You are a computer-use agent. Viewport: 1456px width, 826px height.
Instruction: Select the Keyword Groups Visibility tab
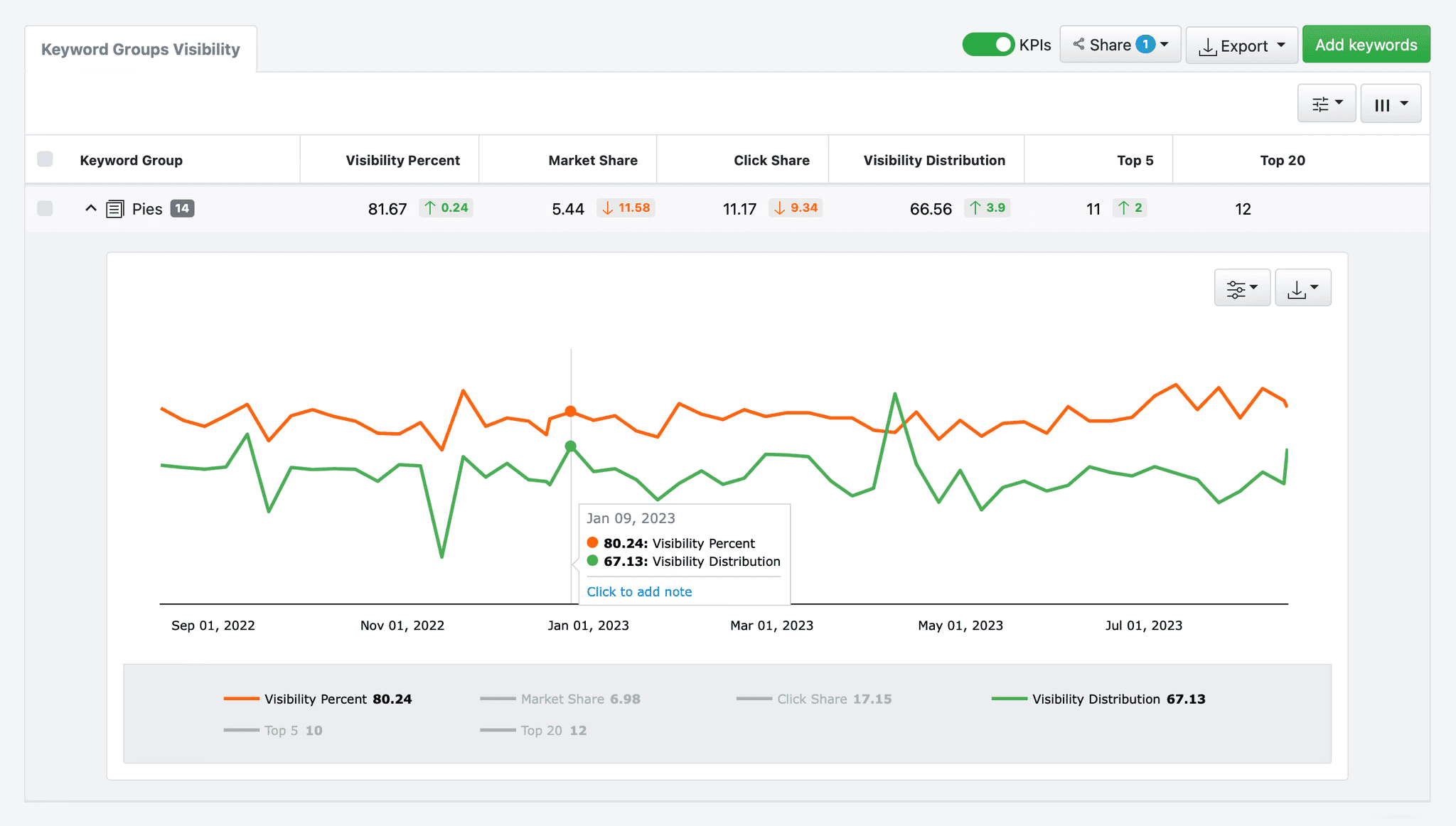pyautogui.click(x=140, y=48)
